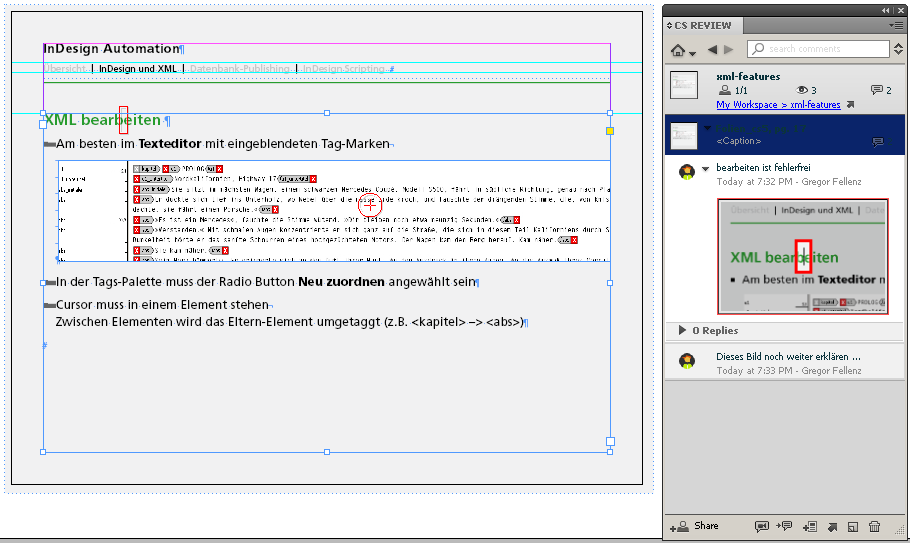Select the Folien_cs5 page thumbnail
This screenshot has width=910, height=543.
point(684,136)
